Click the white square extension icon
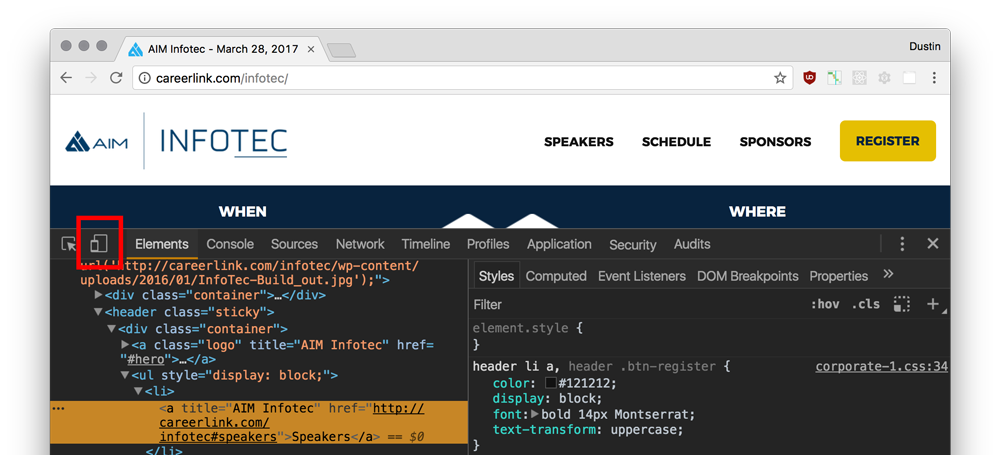1000x455 pixels. [x=909, y=78]
